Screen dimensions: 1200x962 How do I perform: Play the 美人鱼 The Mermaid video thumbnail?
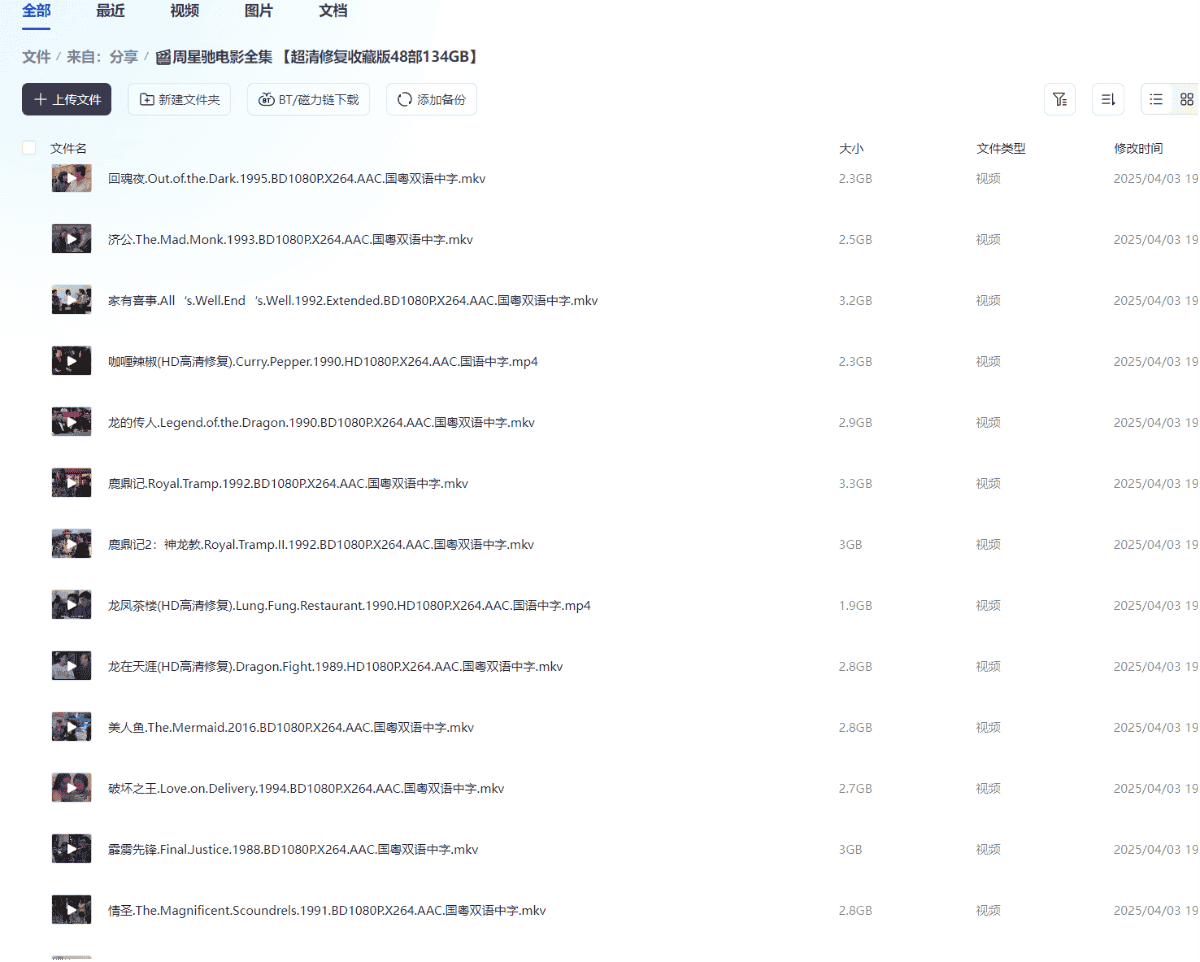(71, 727)
